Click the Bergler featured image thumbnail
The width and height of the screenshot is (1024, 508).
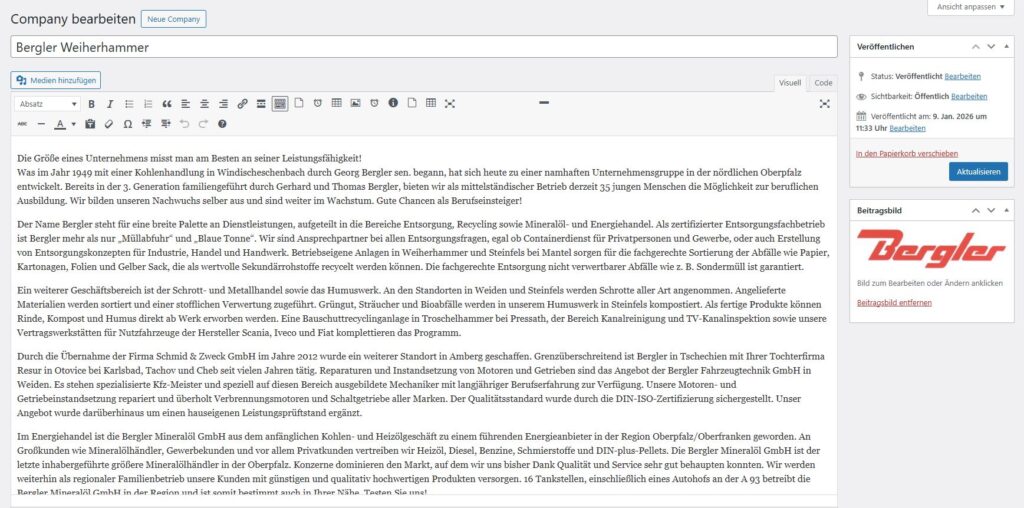(x=916, y=249)
